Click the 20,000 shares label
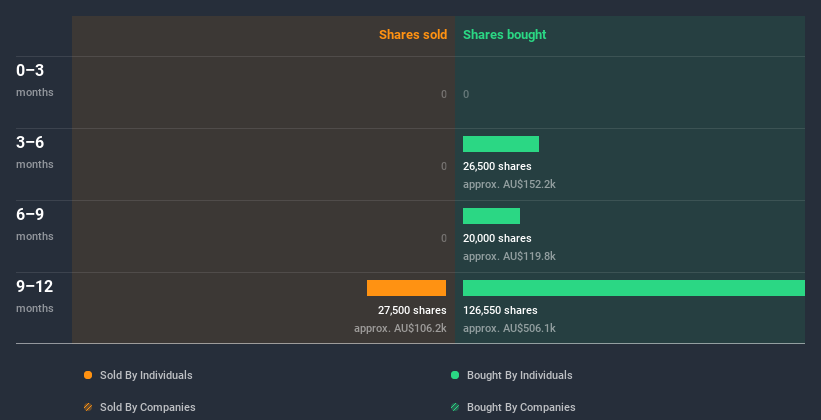The width and height of the screenshot is (821, 420). tap(497, 238)
